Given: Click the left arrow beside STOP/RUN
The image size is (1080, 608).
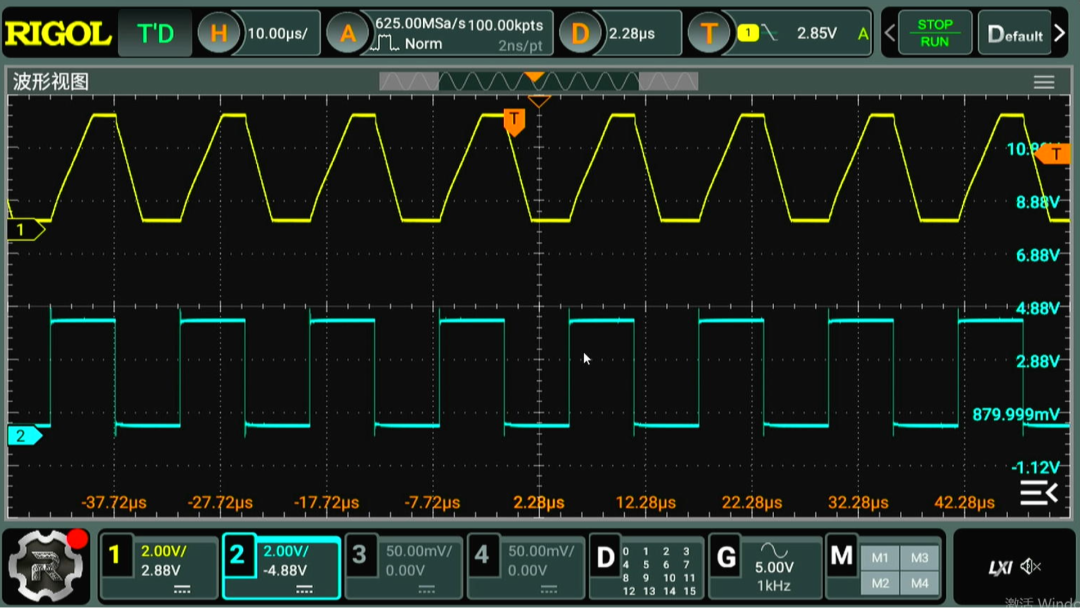Looking at the screenshot, I should (890, 34).
